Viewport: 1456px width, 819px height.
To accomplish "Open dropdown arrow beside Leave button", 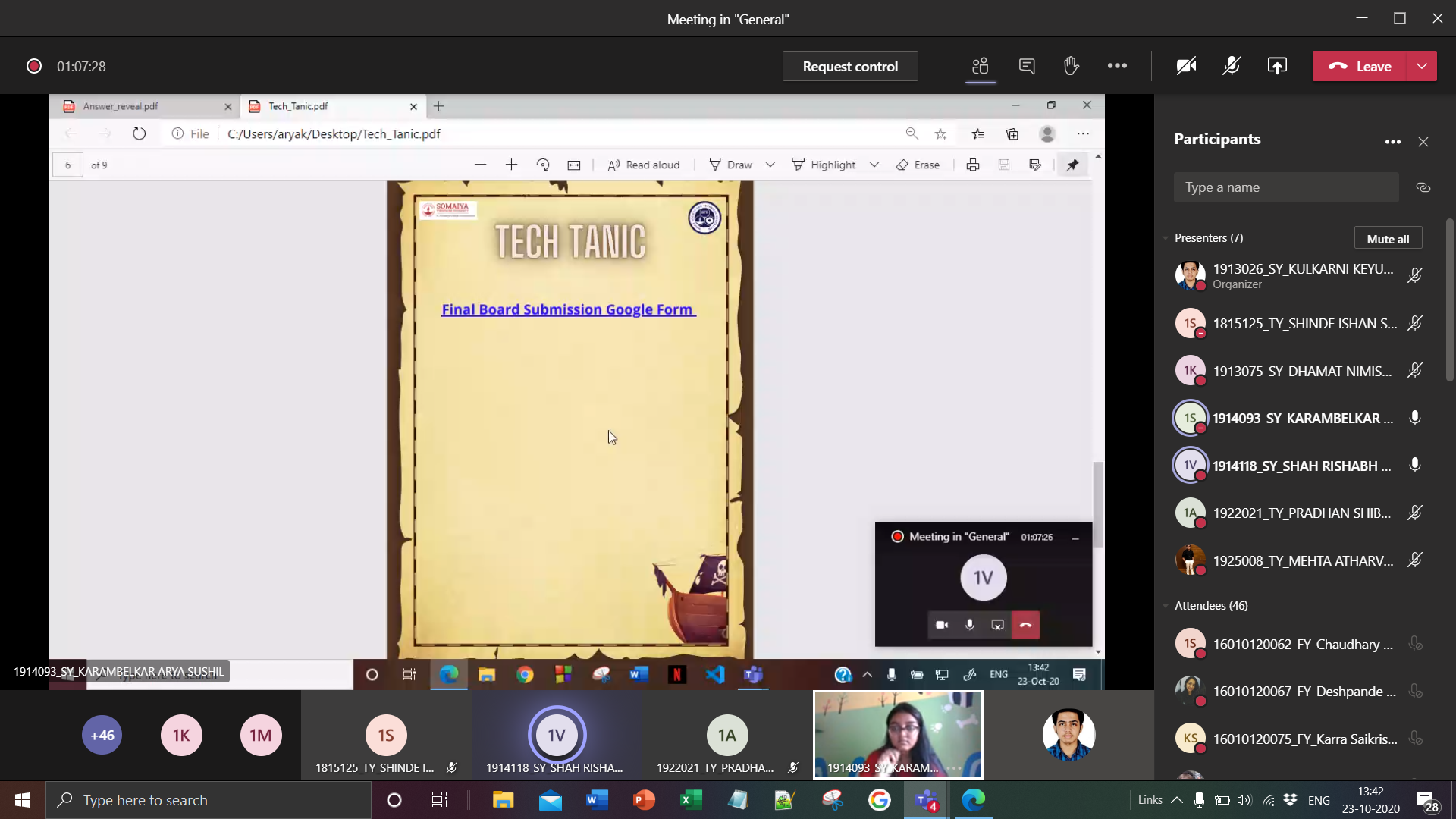I will point(1422,66).
